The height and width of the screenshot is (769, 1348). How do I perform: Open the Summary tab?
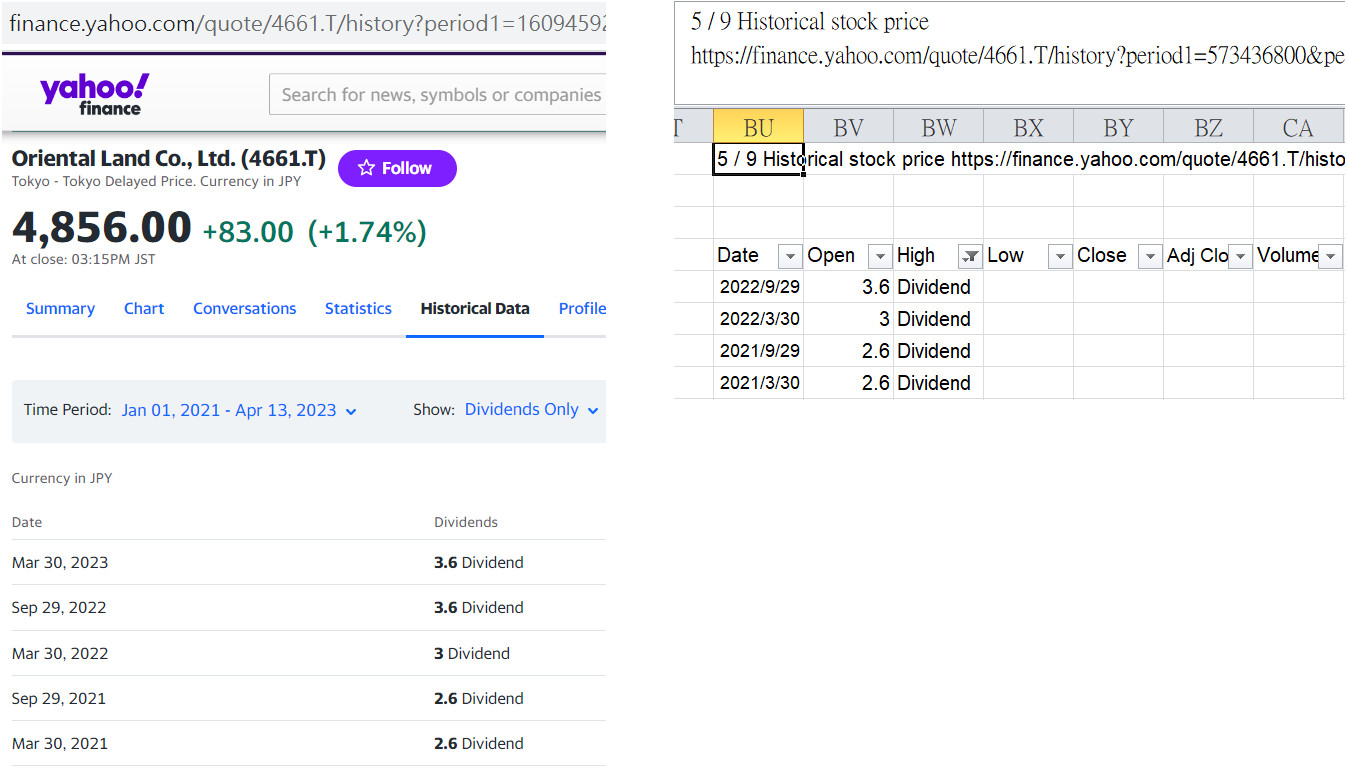point(60,308)
